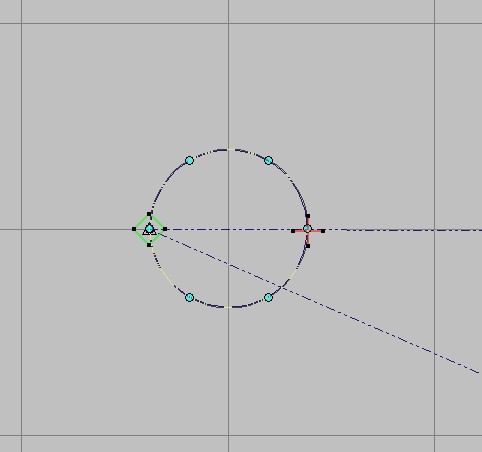Click the cyan point at red crosshair center
482x452 pixels.
tap(307, 229)
